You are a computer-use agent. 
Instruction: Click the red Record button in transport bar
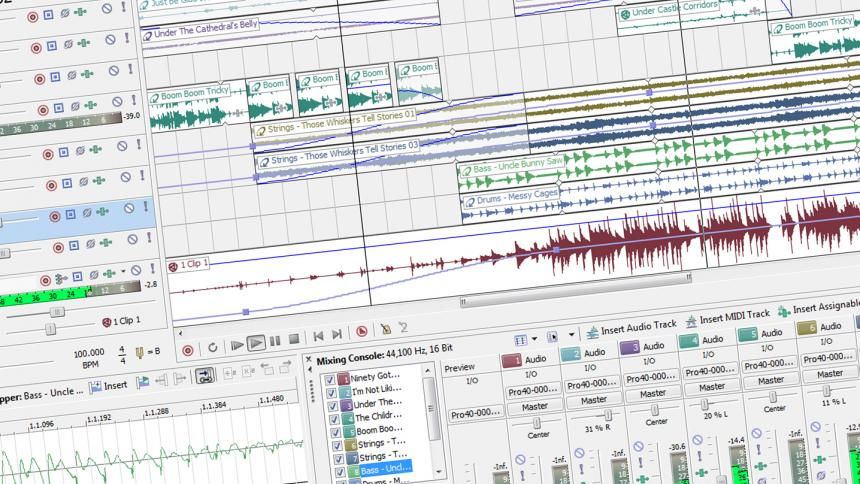188,350
